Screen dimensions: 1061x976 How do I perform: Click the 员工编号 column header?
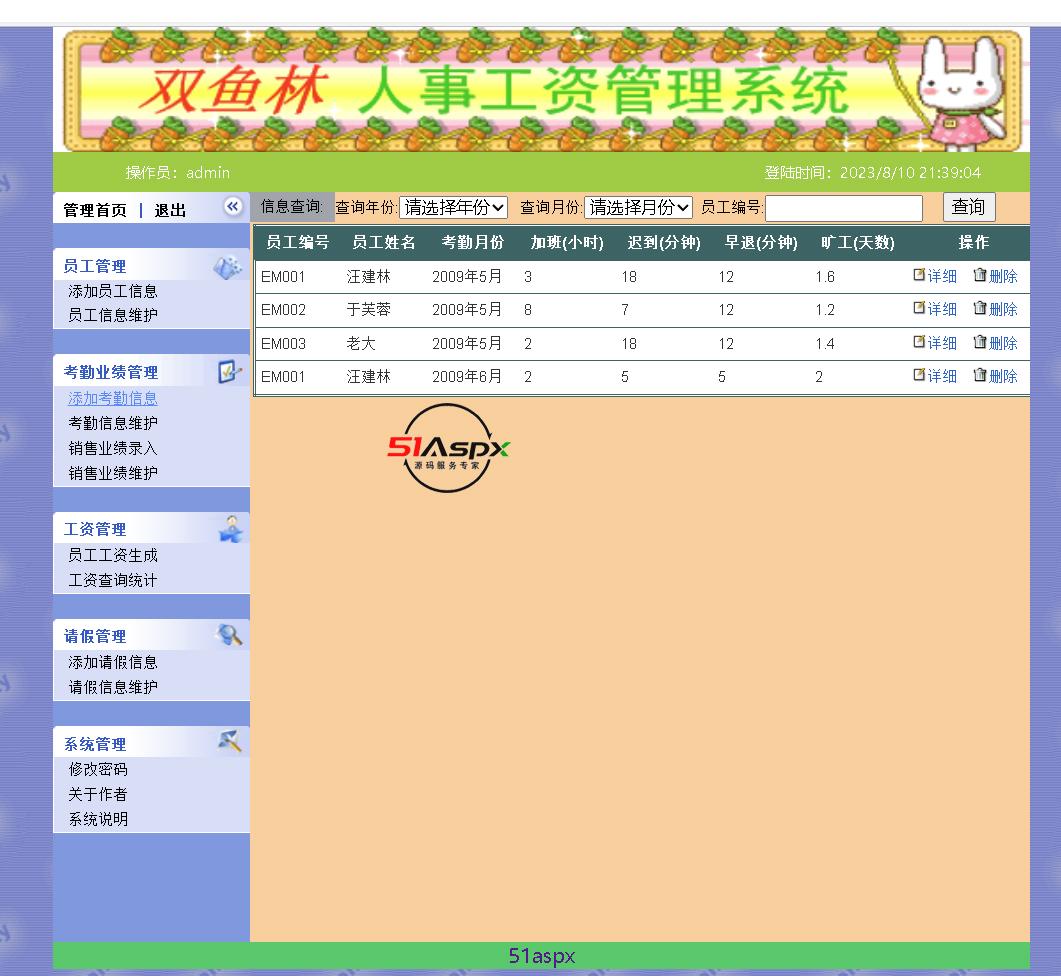pyautogui.click(x=298, y=242)
